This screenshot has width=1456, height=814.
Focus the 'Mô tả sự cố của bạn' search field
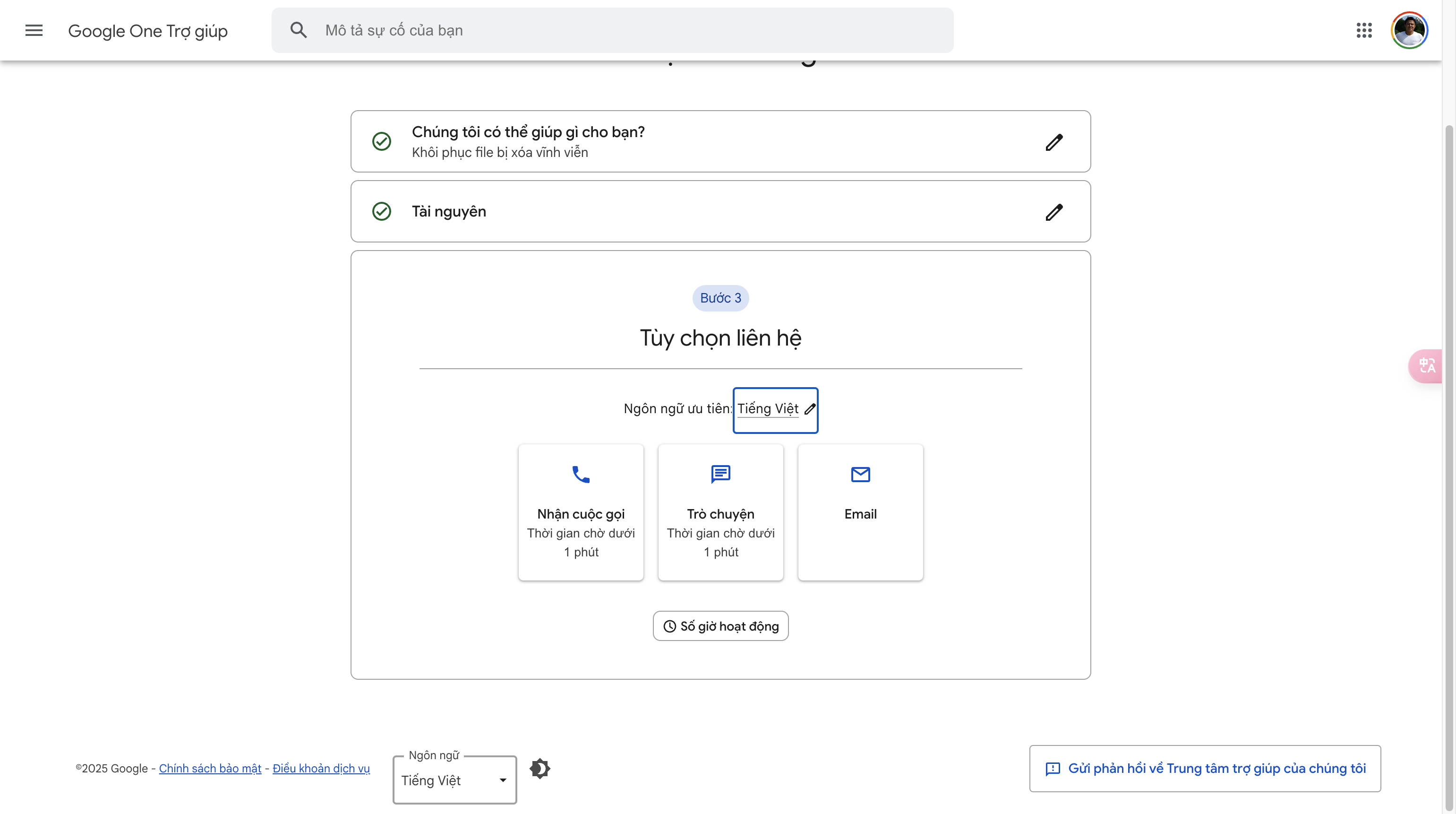[x=612, y=31]
